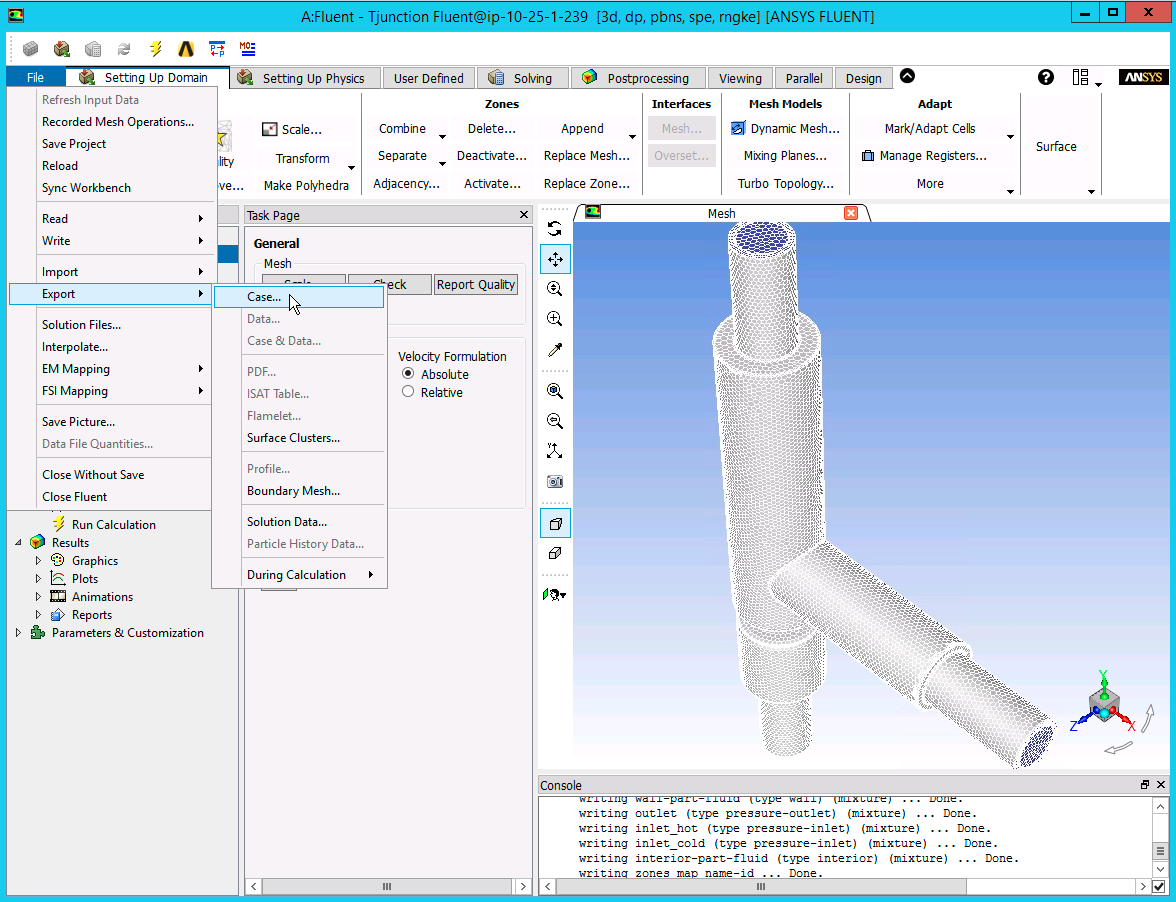The image size is (1176, 902).
Task: Click the axes orientation view icon
Action: click(x=555, y=451)
